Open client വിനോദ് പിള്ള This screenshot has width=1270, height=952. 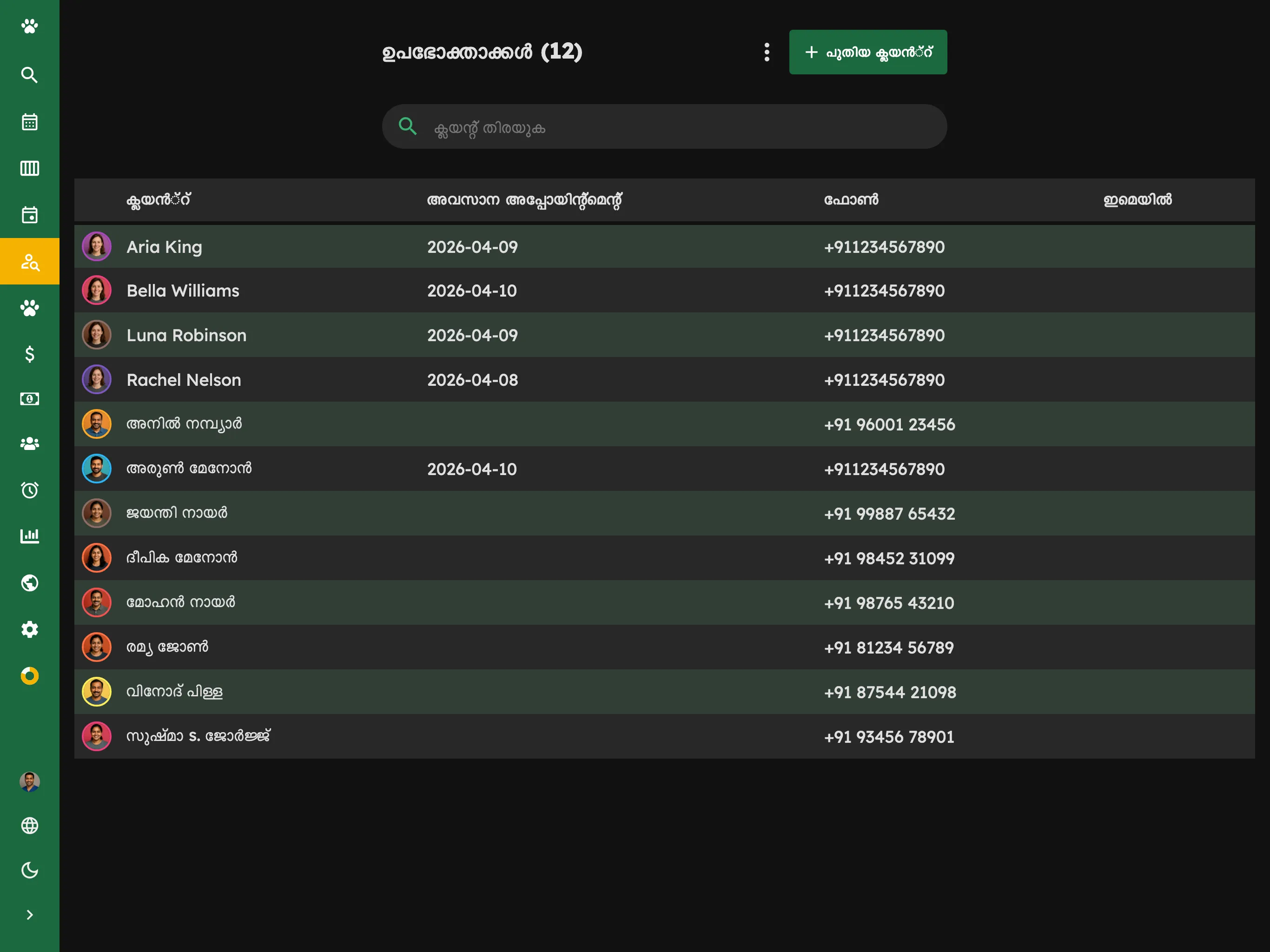(664, 693)
